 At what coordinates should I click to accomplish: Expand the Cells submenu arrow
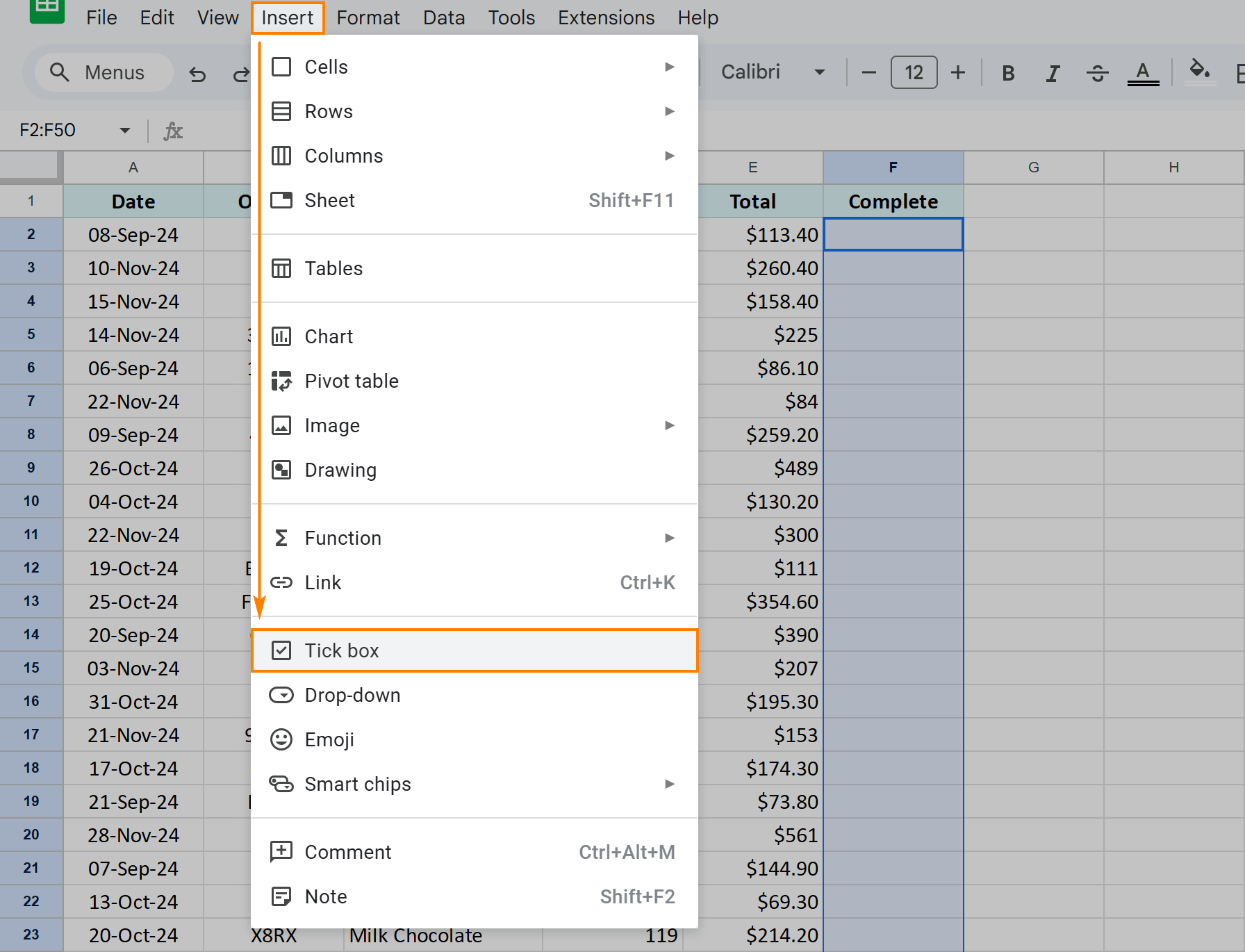tap(670, 67)
